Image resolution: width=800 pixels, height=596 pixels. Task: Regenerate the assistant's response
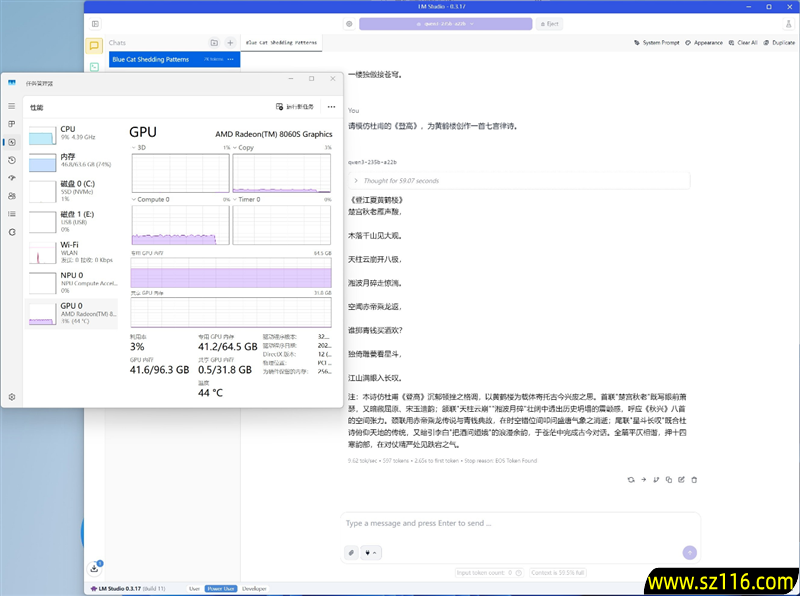[631, 480]
